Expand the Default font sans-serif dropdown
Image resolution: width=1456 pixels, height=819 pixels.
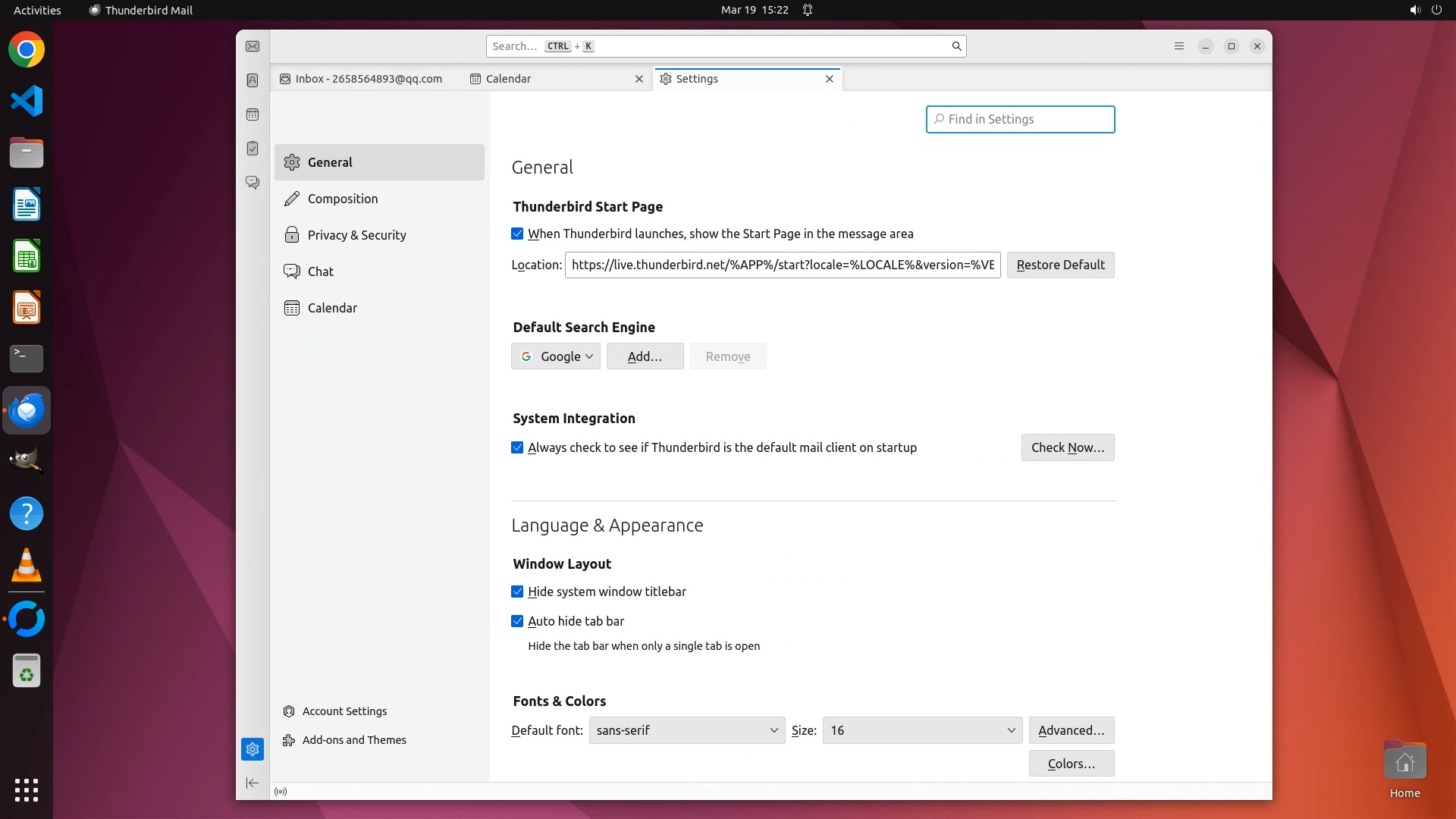(686, 730)
